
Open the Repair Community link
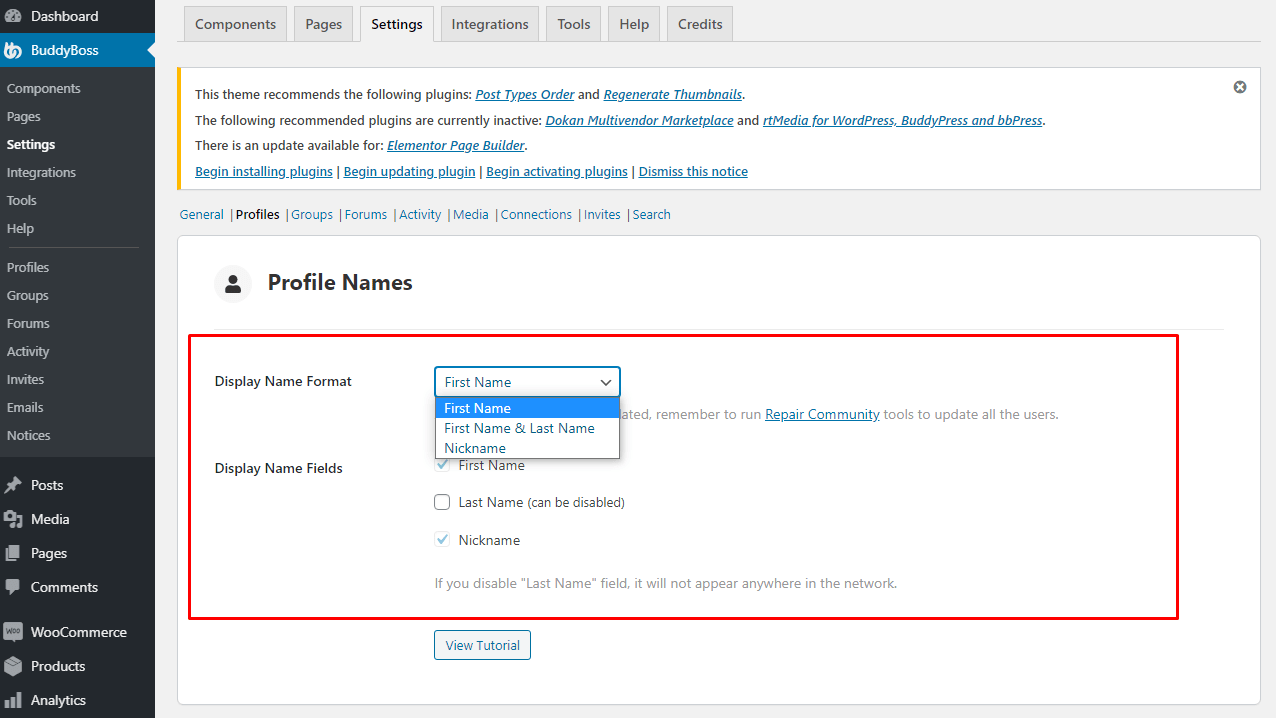[x=822, y=414]
